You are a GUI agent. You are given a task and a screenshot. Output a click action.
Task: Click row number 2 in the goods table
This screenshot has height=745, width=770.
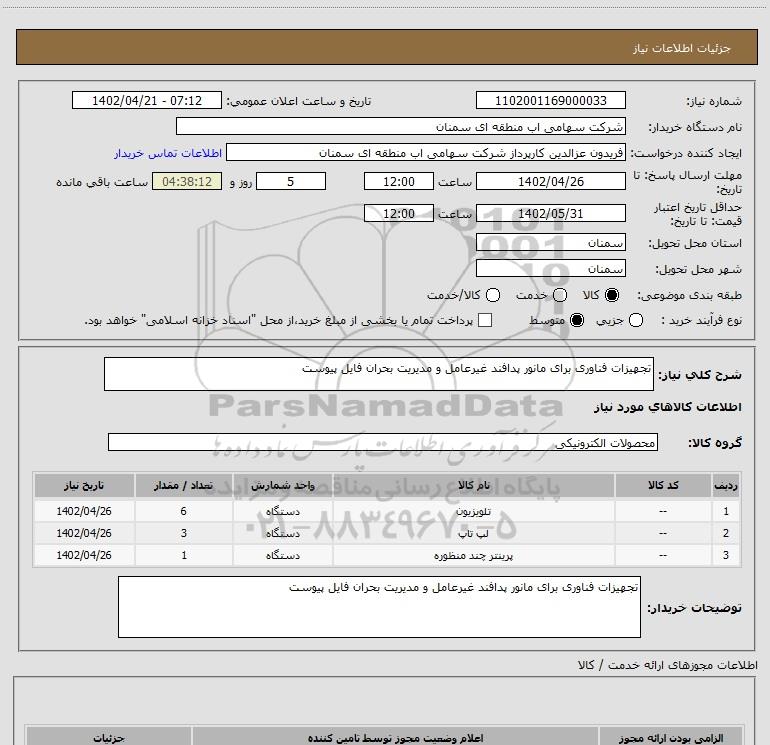click(726, 533)
